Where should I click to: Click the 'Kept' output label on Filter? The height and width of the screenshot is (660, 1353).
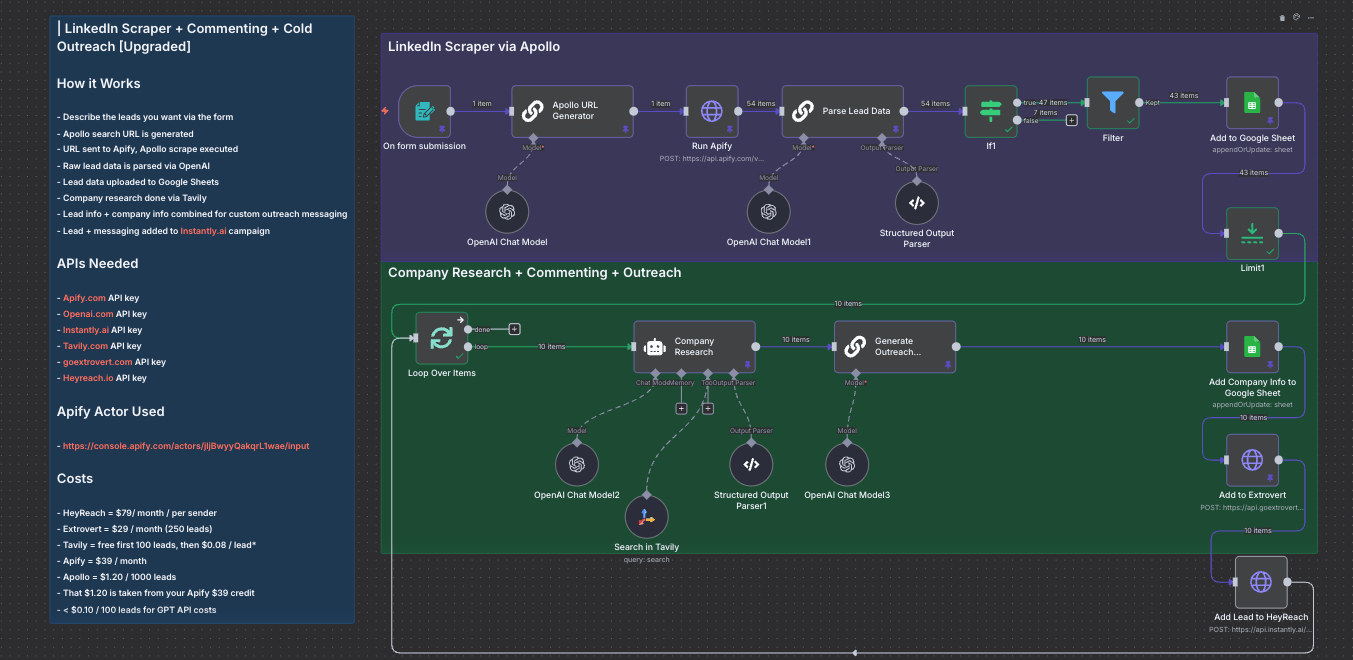tap(1153, 103)
